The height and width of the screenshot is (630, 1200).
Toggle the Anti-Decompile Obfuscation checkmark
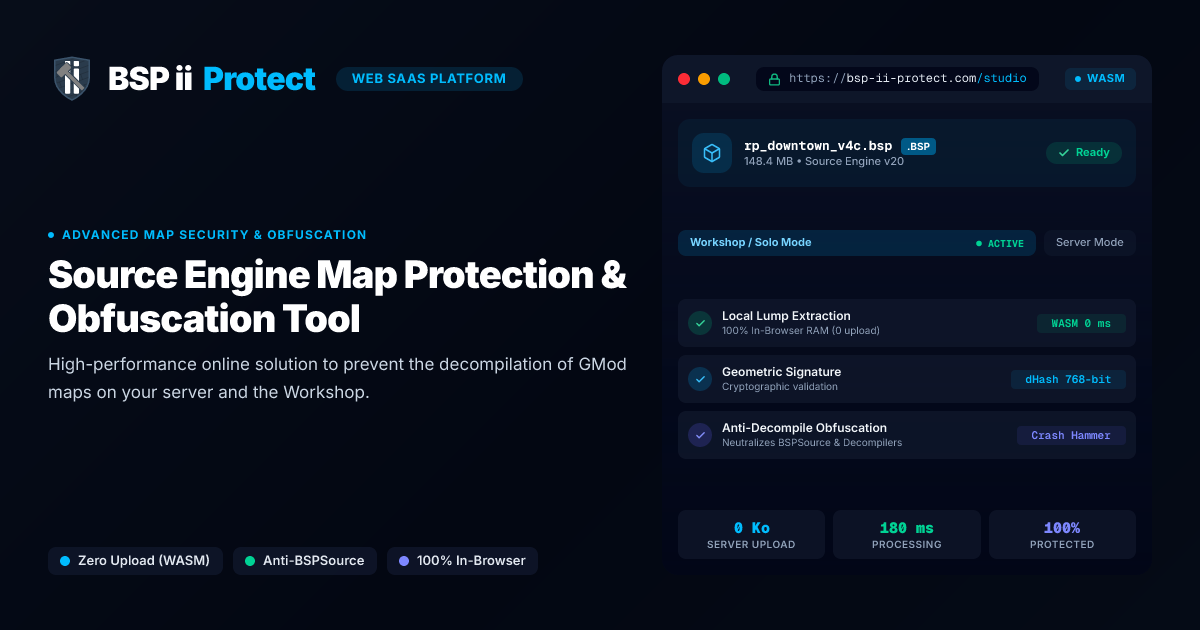700,435
